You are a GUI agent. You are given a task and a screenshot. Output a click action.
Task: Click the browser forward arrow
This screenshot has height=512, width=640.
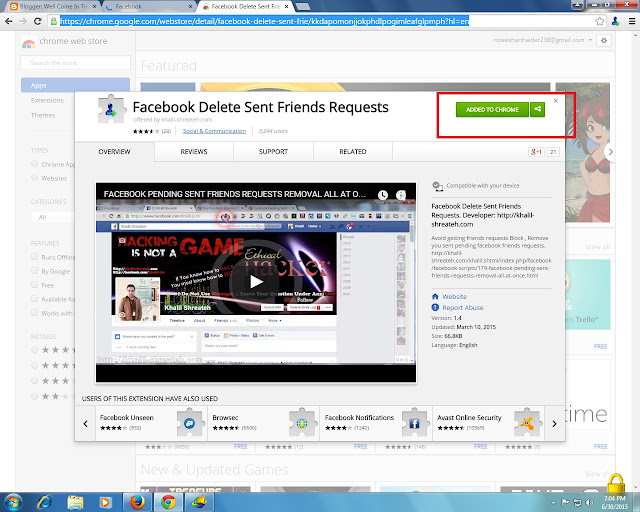coord(23,21)
